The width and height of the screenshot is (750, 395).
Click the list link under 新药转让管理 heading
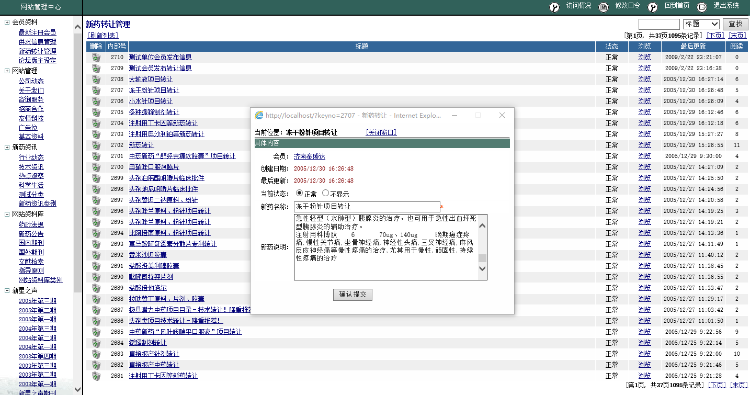(102, 35)
